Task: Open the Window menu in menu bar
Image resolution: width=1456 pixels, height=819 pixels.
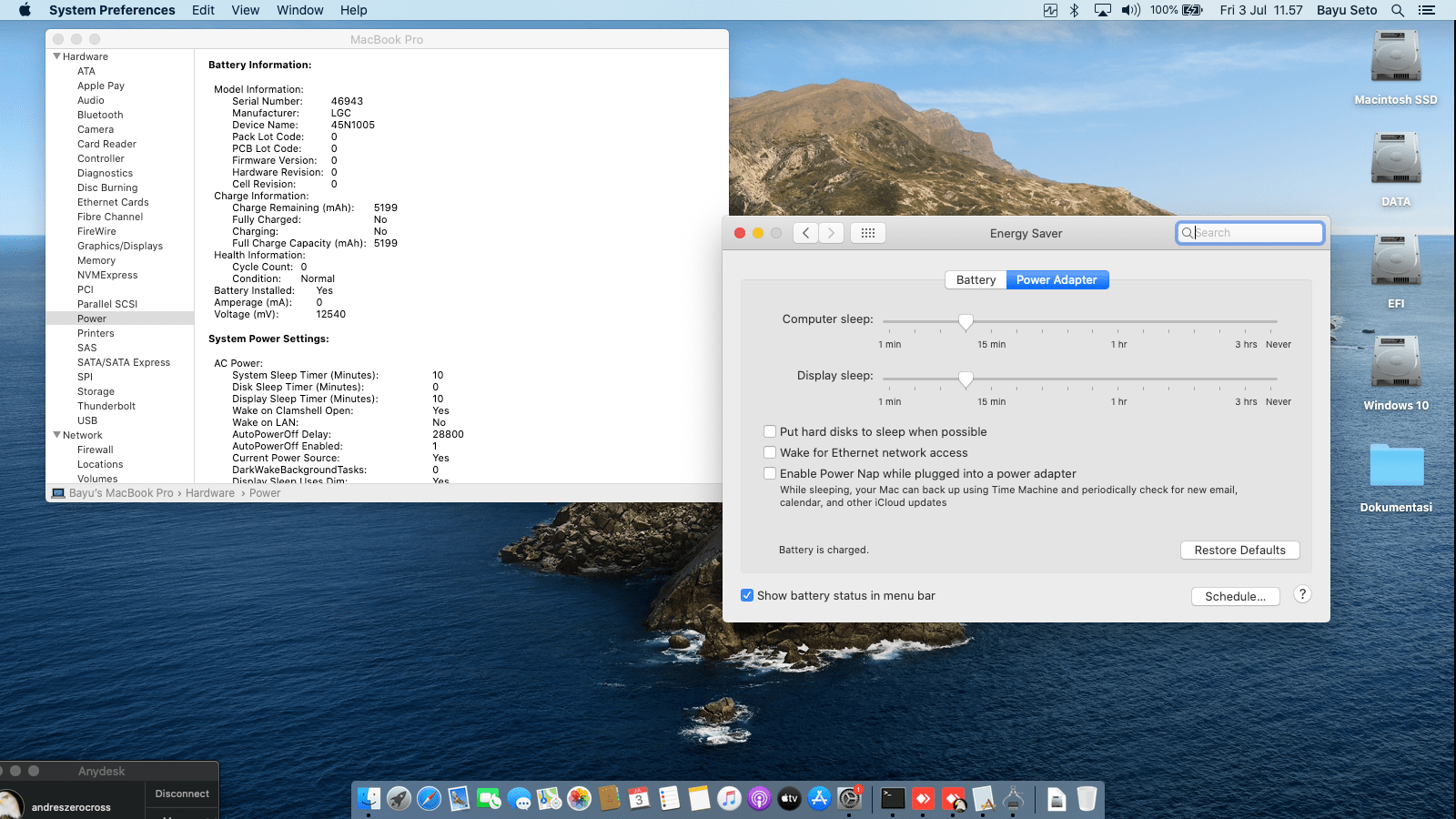Action: (299, 10)
